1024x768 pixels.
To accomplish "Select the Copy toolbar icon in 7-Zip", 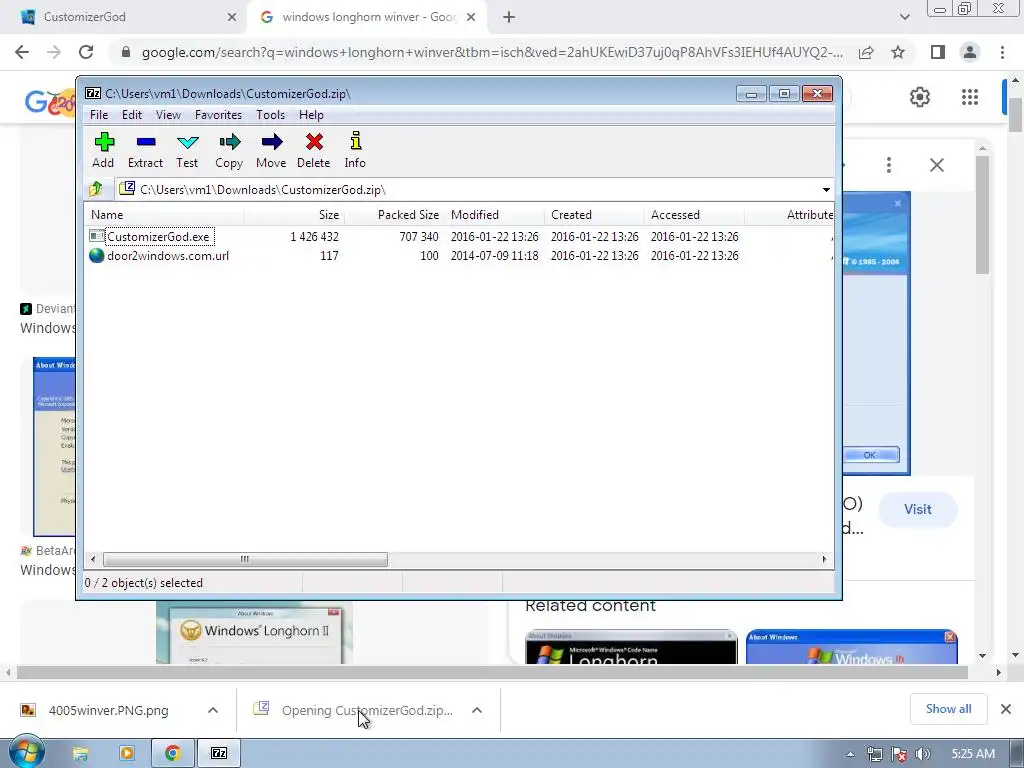I will (229, 151).
